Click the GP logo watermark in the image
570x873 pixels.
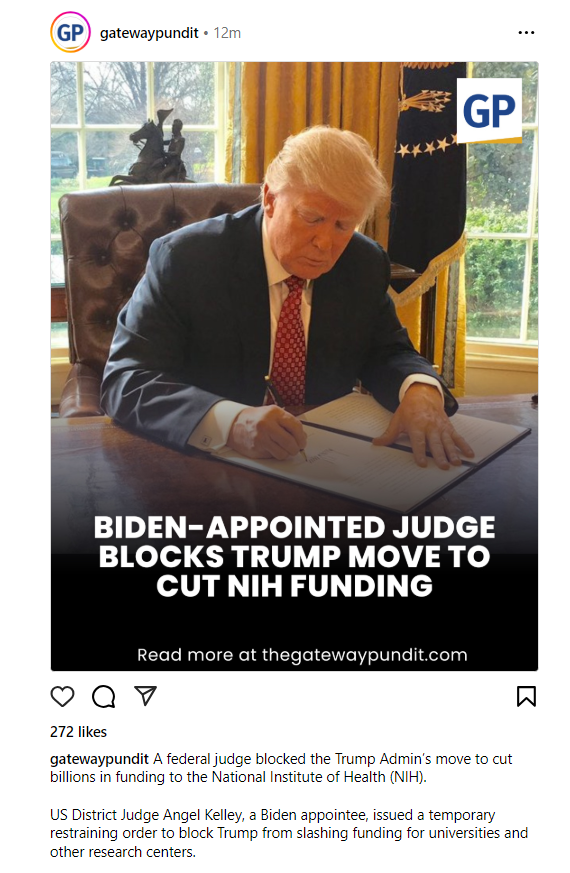coord(489,110)
